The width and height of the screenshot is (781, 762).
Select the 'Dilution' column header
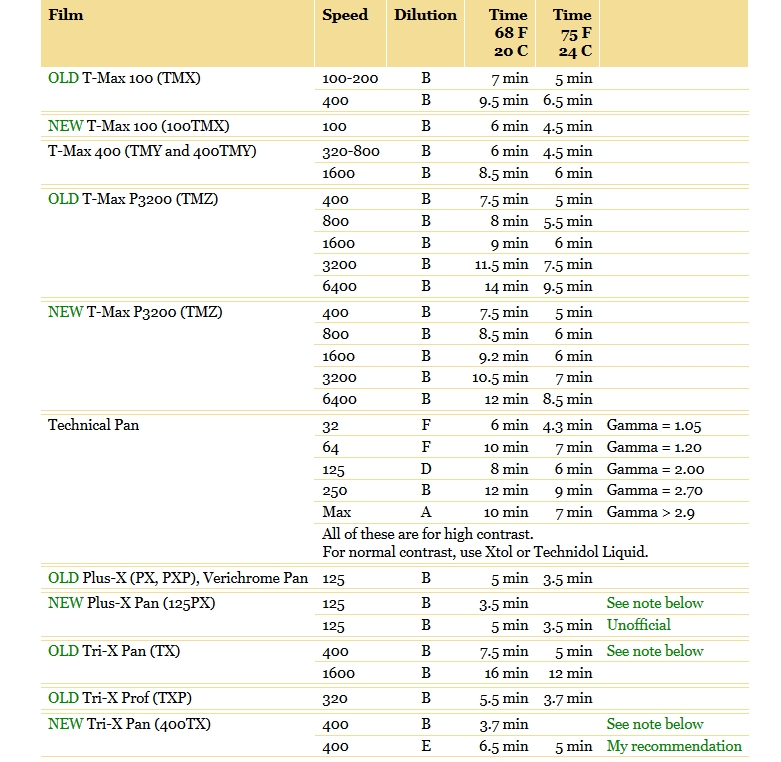pos(425,15)
